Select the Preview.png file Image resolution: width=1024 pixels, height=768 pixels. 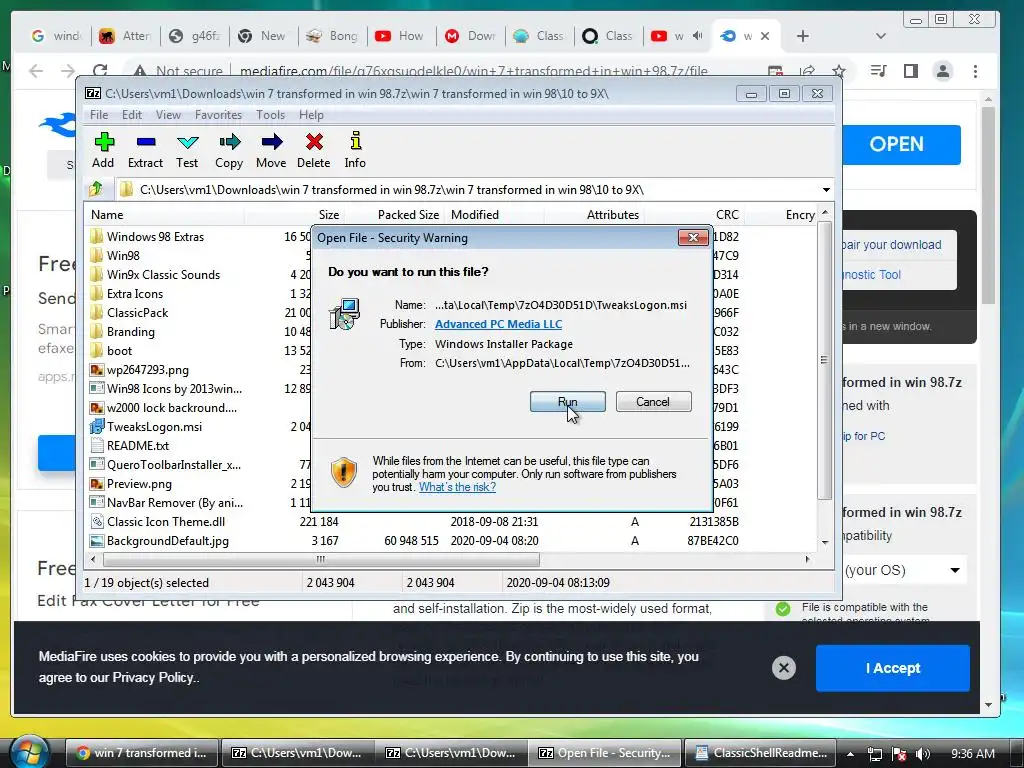pos(139,483)
